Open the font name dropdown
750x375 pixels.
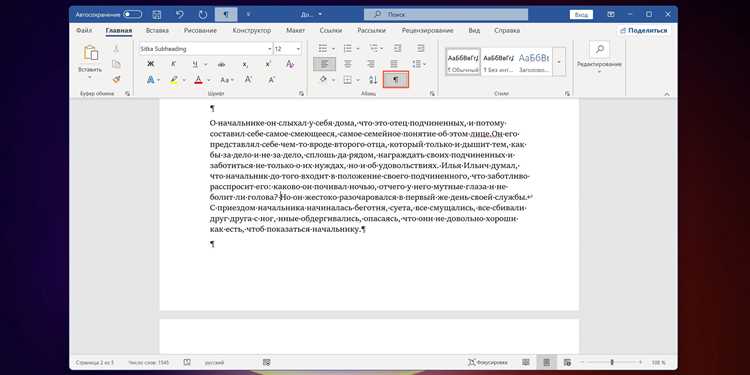pos(269,49)
